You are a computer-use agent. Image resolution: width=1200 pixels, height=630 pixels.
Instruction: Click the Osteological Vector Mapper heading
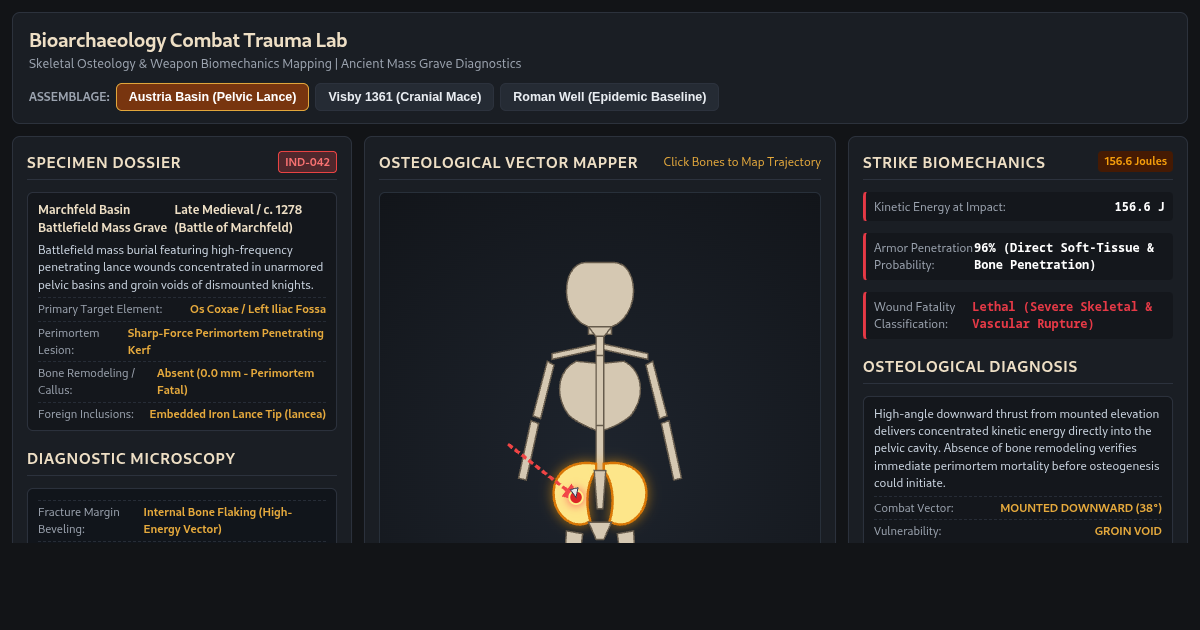508,162
